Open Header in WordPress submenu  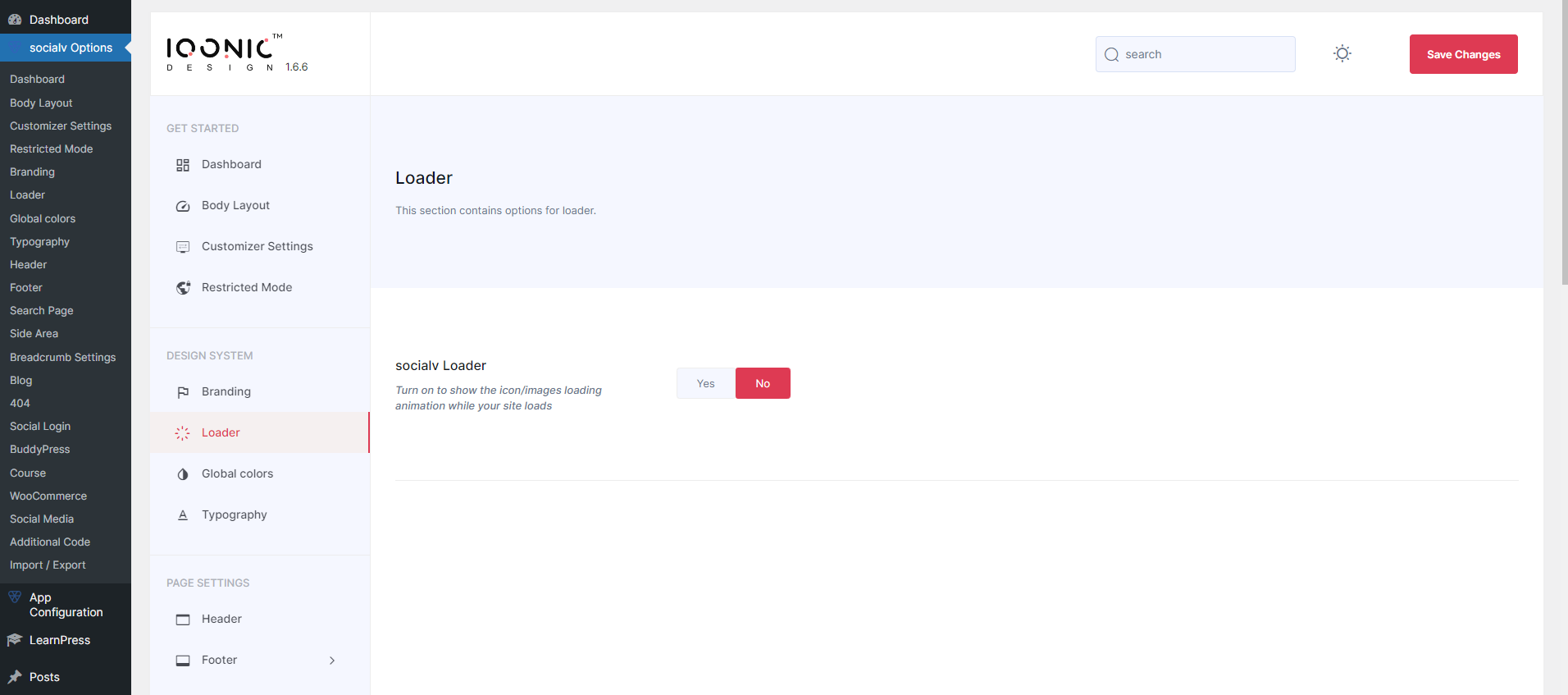coord(29,264)
